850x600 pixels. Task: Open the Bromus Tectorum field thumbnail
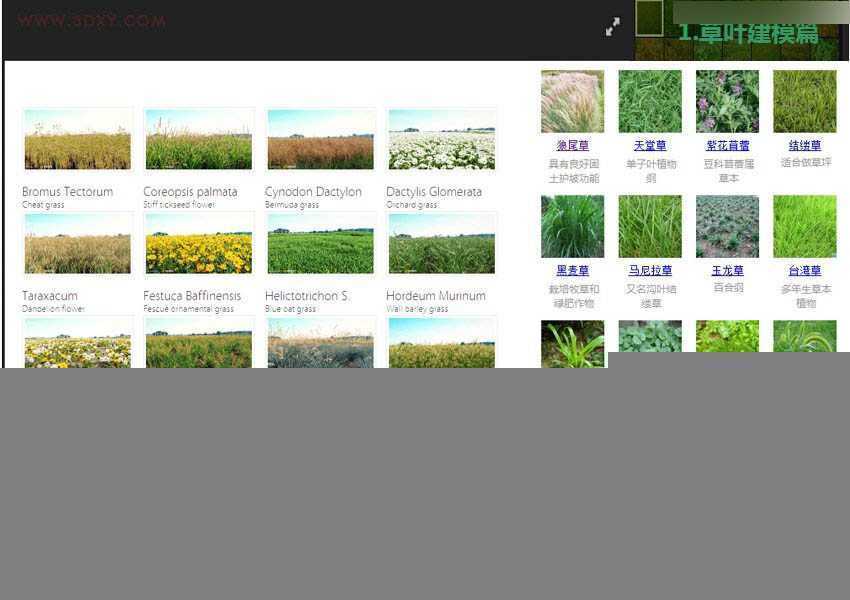coord(78,139)
